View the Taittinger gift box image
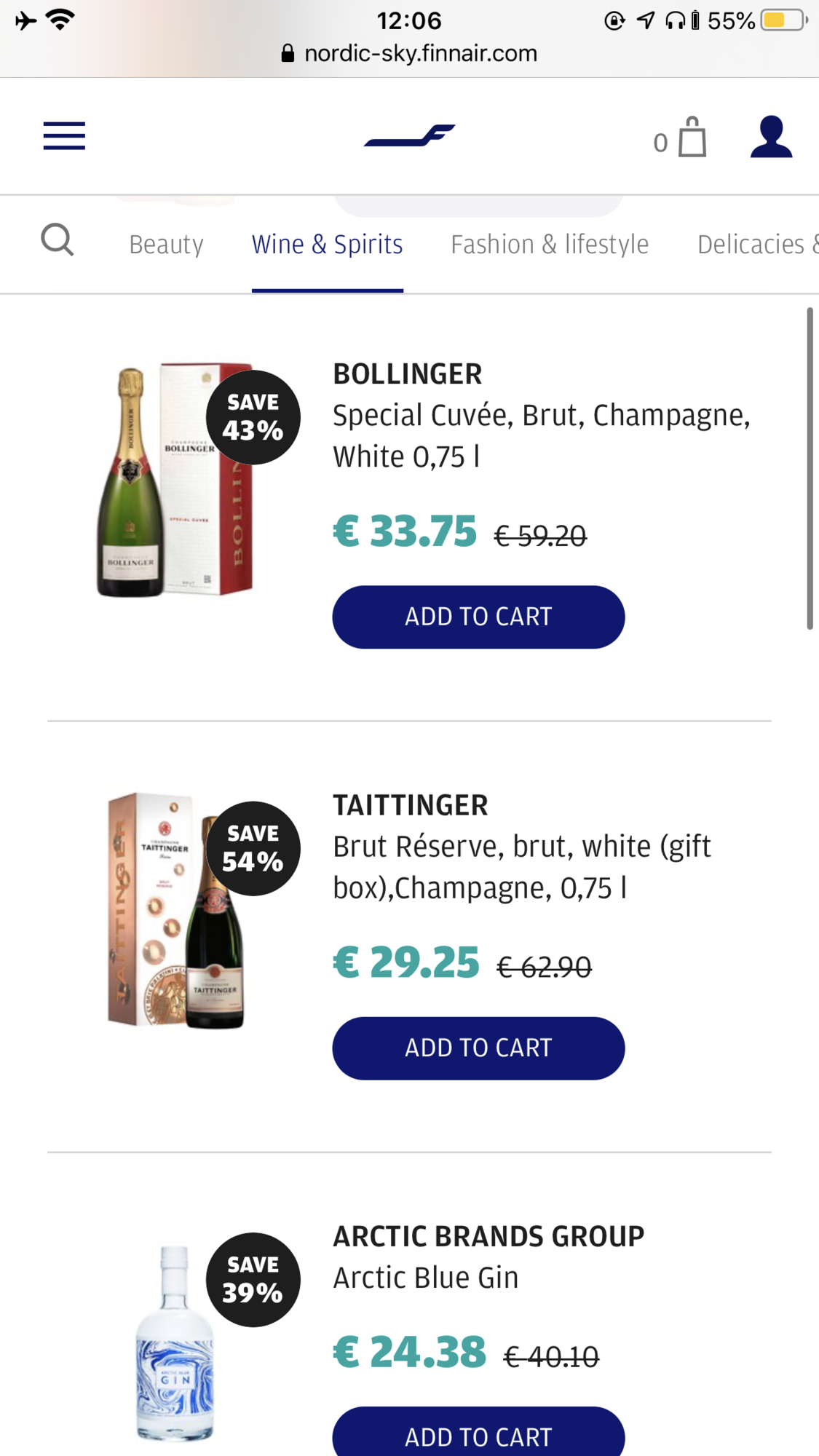The image size is (819, 1456). pyautogui.click(x=175, y=910)
